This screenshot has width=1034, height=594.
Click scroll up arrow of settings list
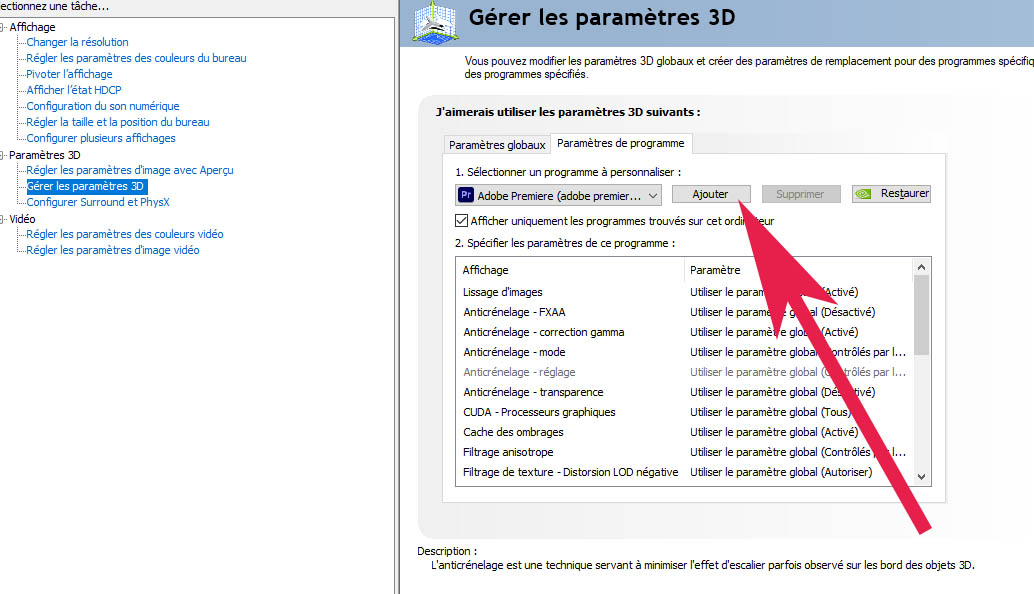click(921, 267)
